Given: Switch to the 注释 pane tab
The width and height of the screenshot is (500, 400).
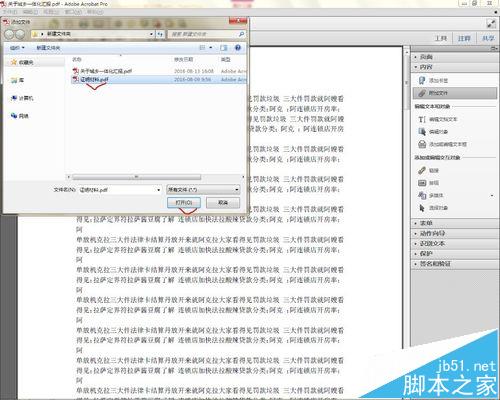Looking at the screenshot, I should coord(464,39).
